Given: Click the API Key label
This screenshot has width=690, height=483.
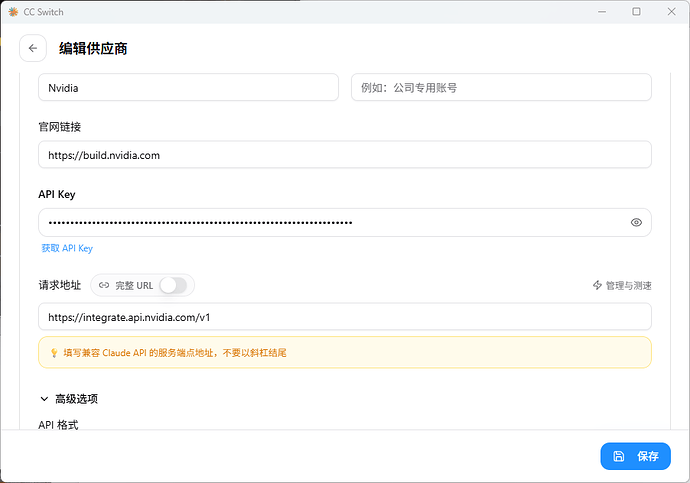Looking at the screenshot, I should click(57, 194).
